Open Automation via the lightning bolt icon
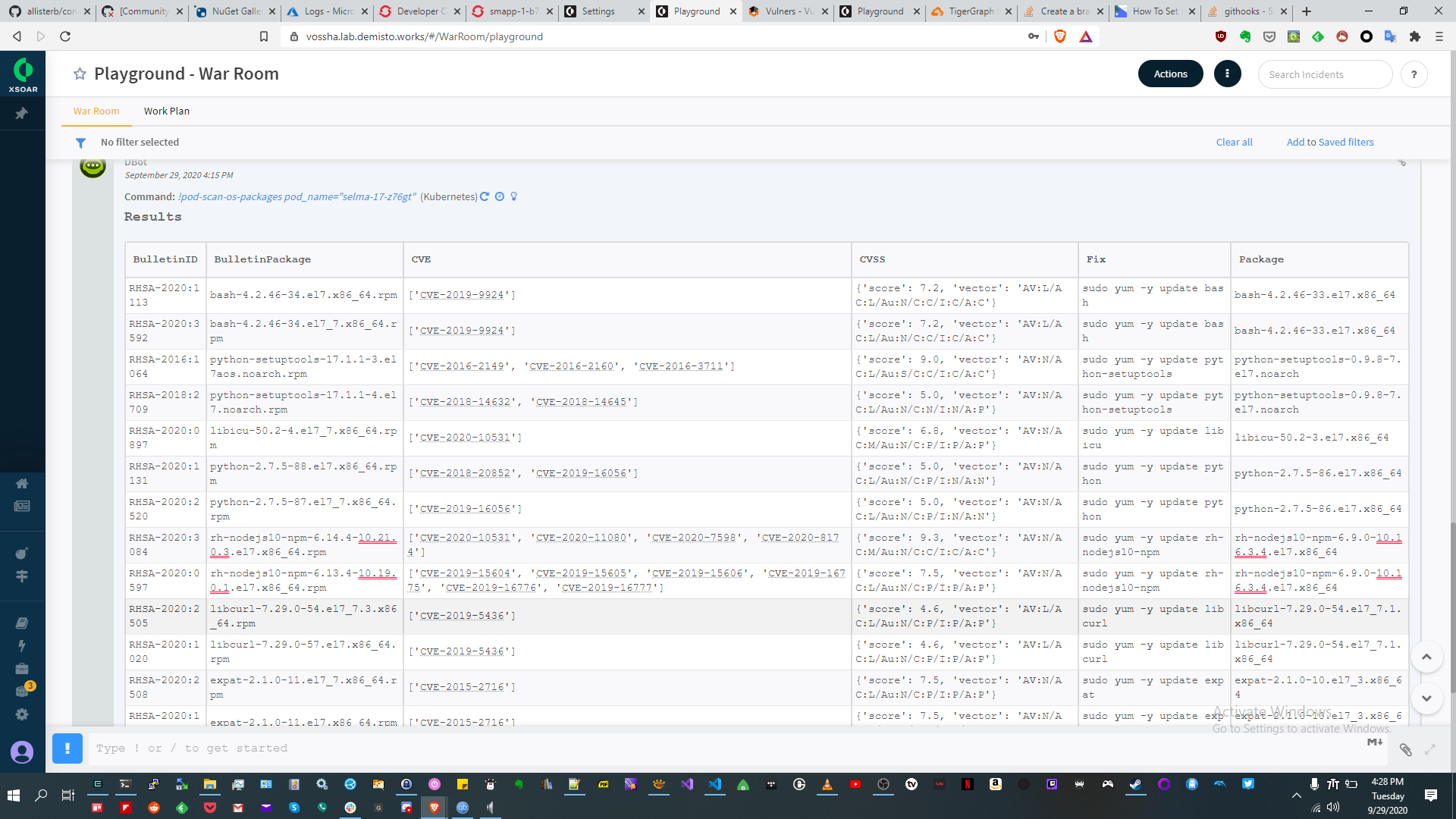The width and height of the screenshot is (1456, 819). pyautogui.click(x=22, y=646)
